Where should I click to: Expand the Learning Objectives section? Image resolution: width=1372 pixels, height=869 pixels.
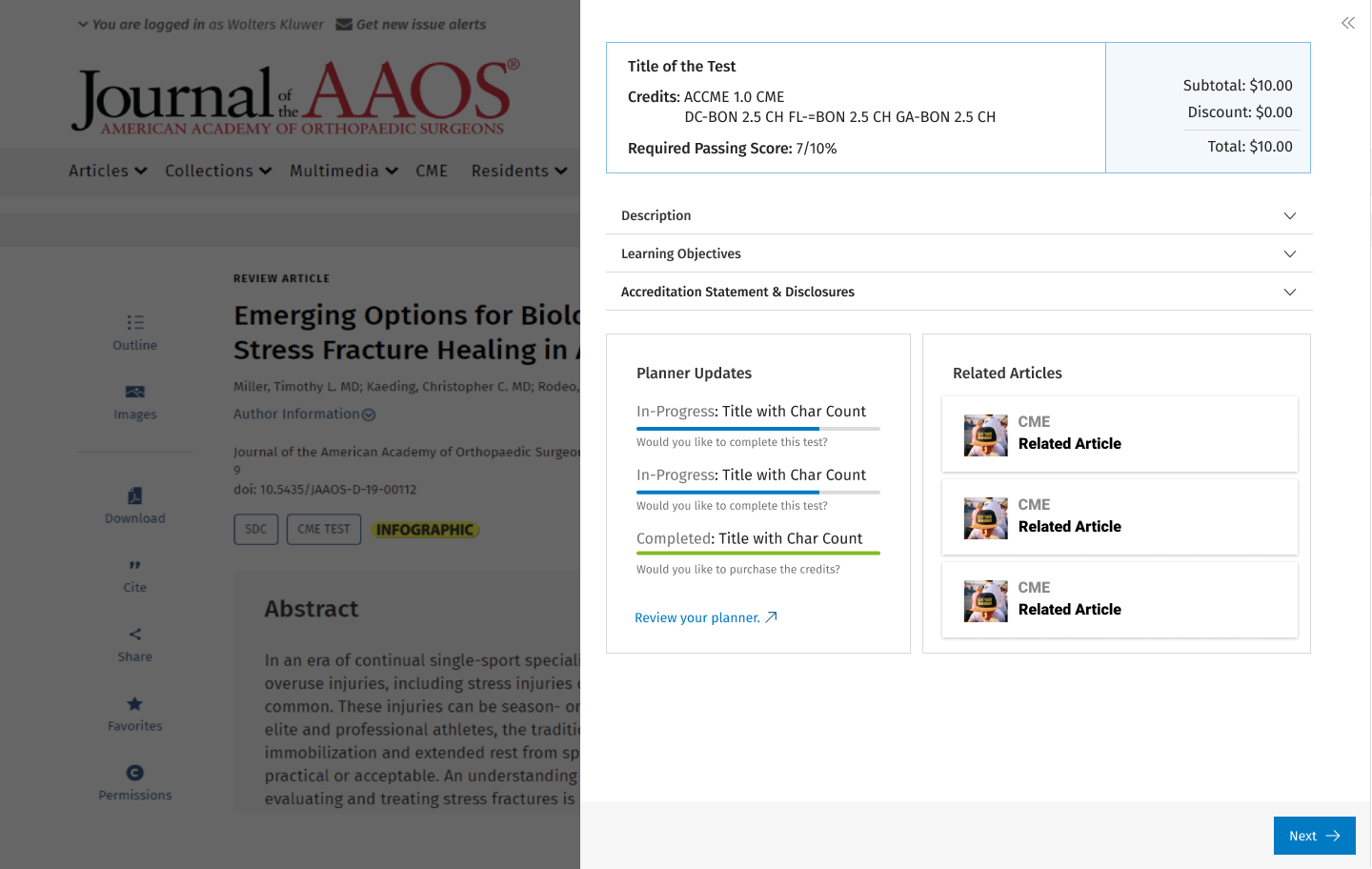(x=959, y=253)
